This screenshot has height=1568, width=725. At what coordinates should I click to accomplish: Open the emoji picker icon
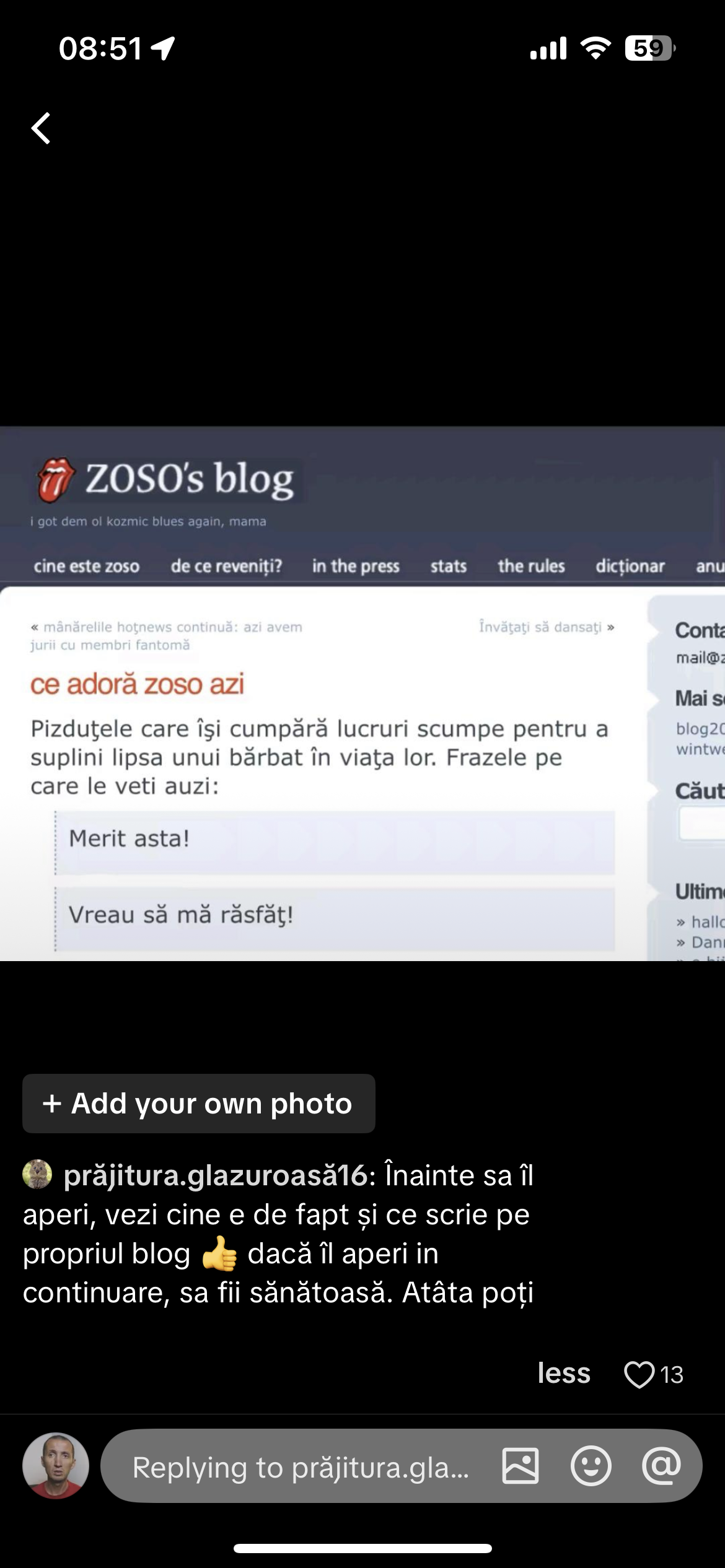pos(591,1466)
